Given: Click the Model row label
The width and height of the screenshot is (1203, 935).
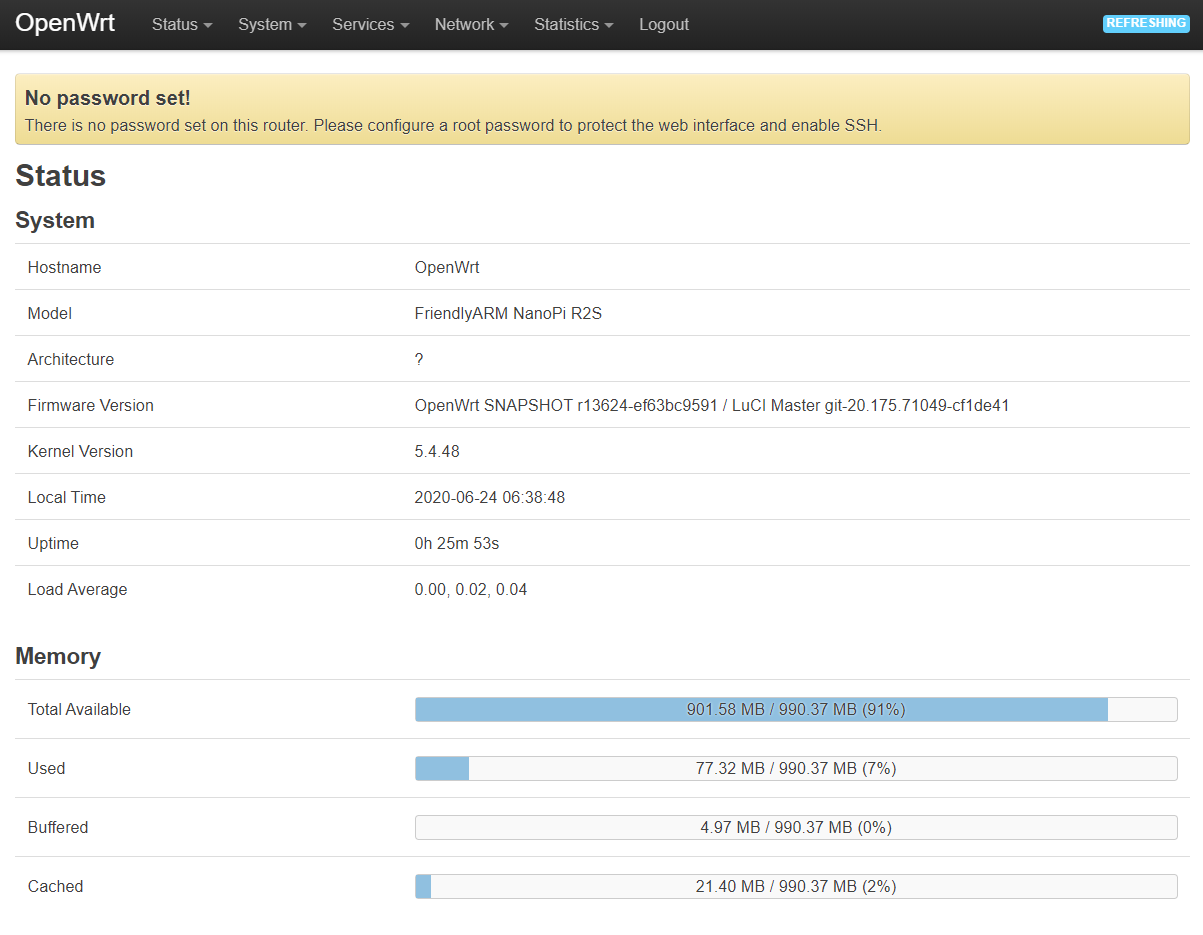Looking at the screenshot, I should (x=50, y=314).
